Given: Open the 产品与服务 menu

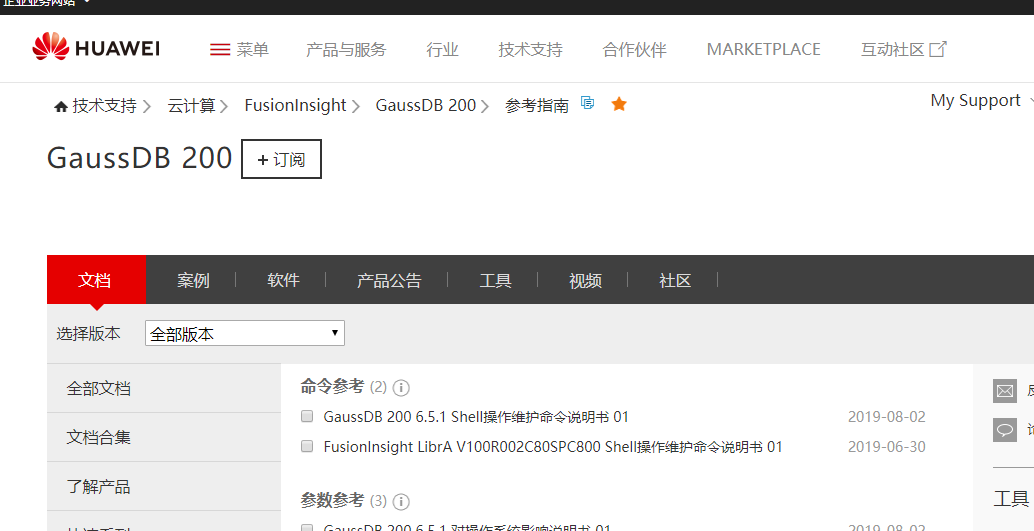Looking at the screenshot, I should tap(346, 49).
